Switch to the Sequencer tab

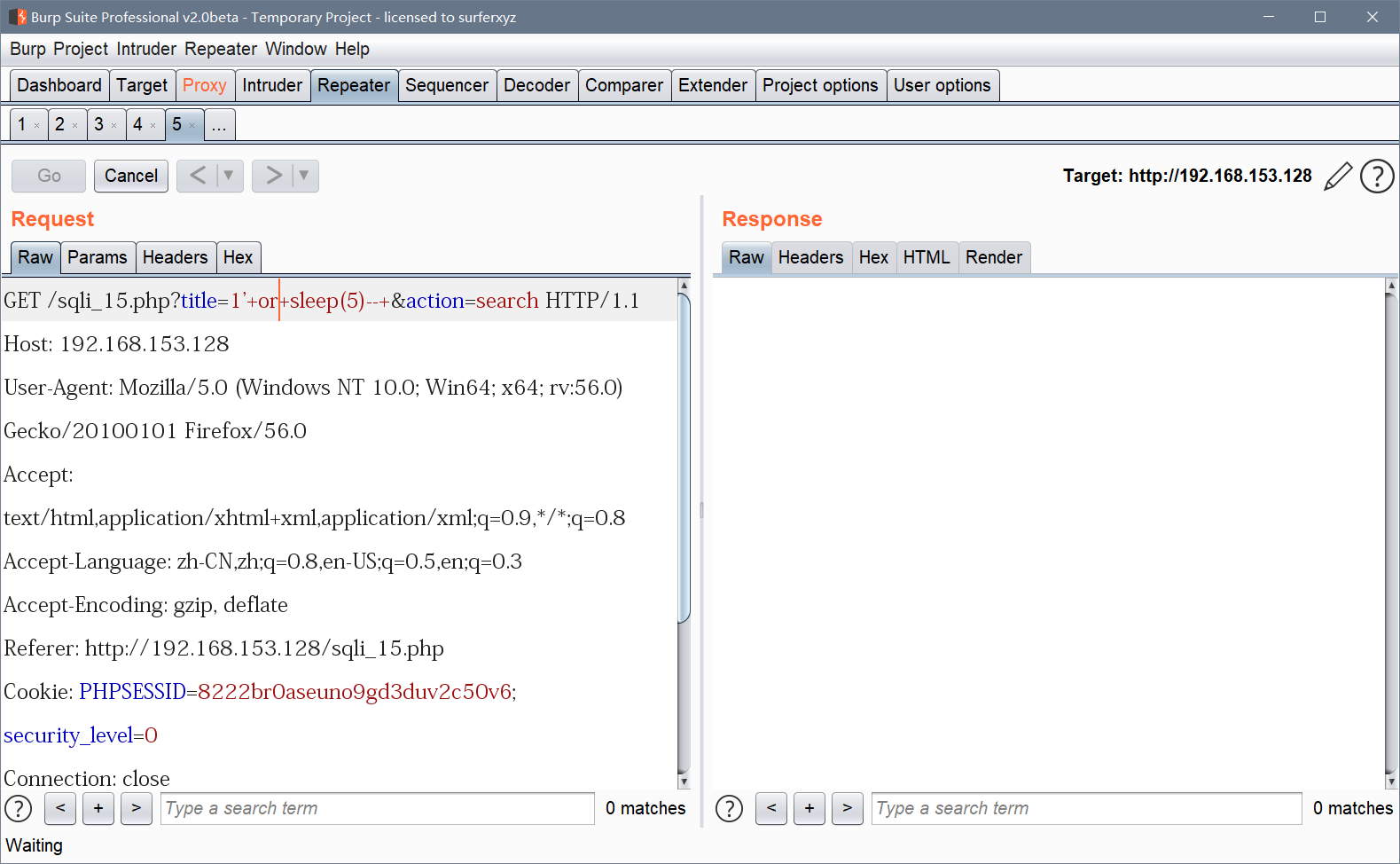point(447,85)
